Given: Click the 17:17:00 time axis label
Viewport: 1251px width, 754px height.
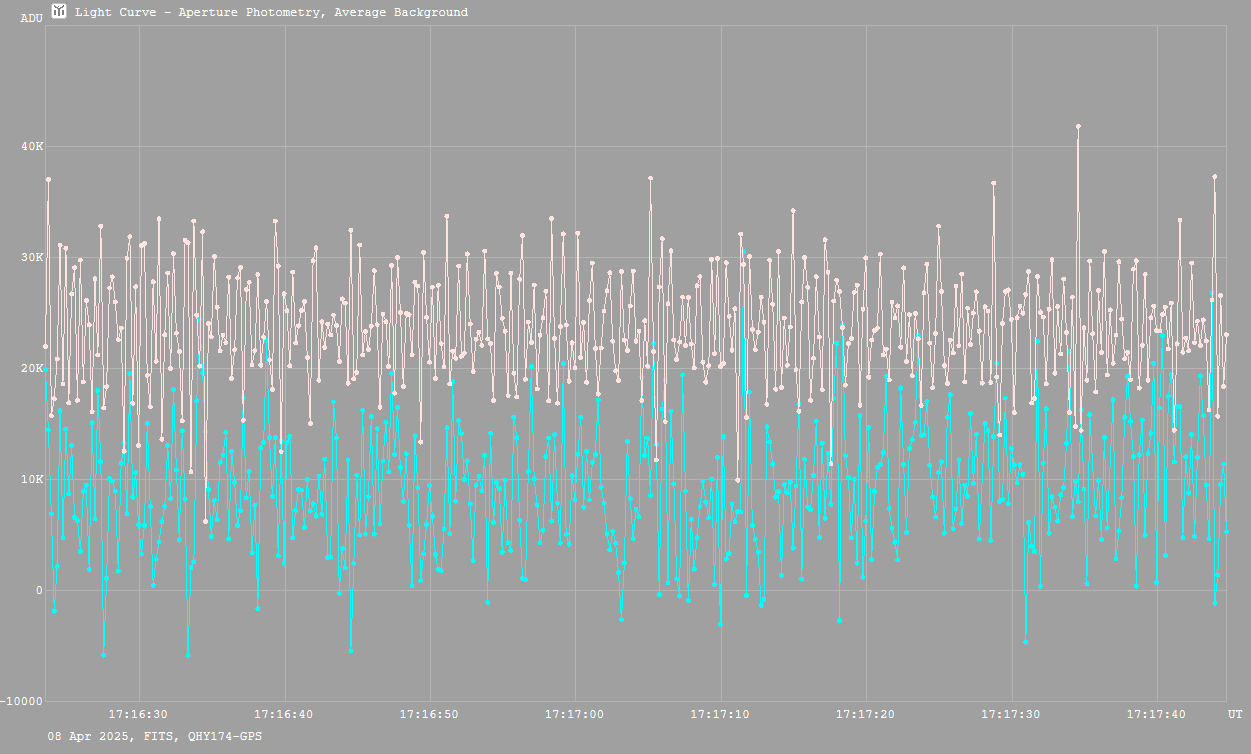Looking at the screenshot, I should coord(575,714).
